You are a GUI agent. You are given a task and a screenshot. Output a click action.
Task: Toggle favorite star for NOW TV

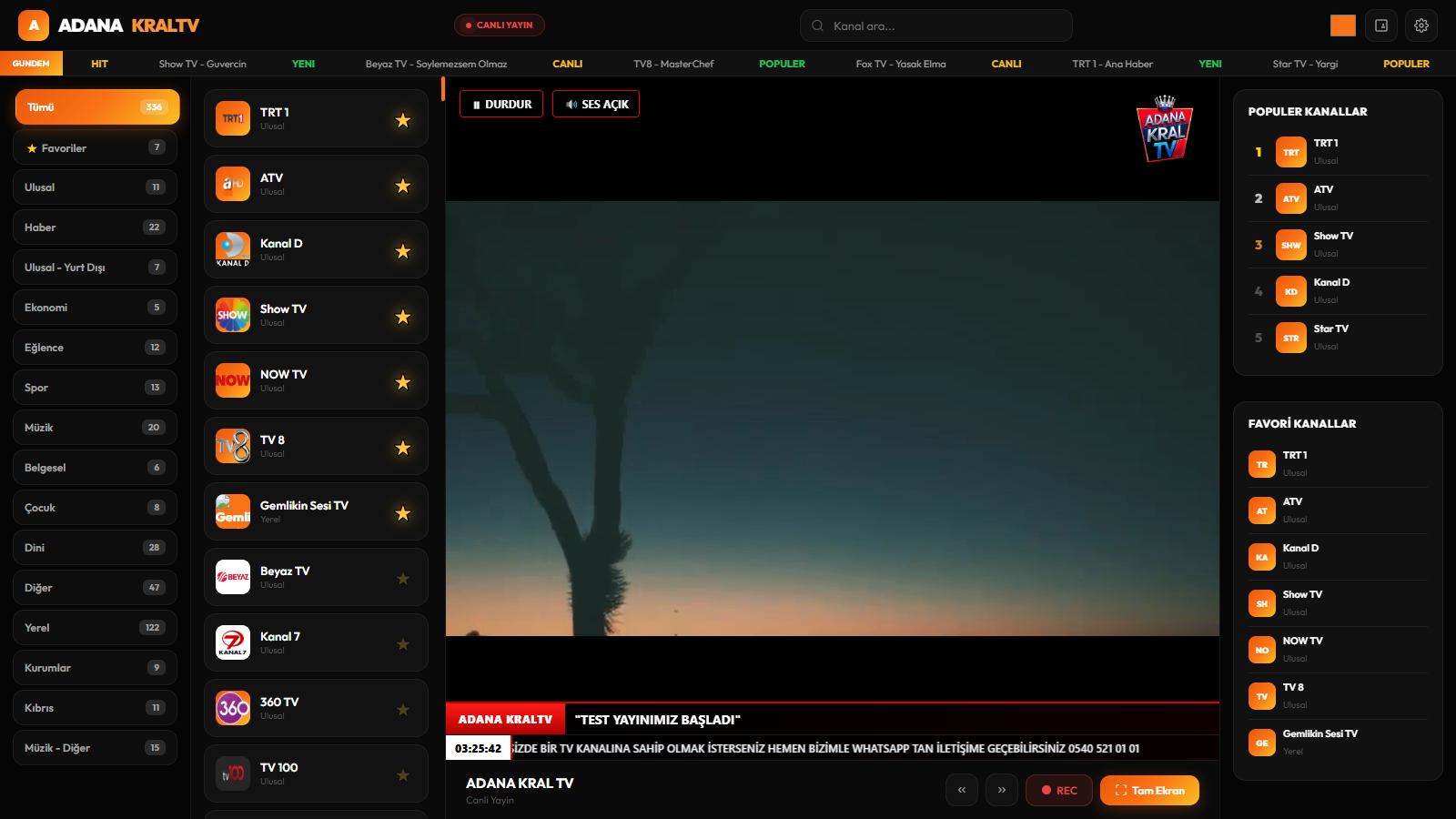[403, 382]
